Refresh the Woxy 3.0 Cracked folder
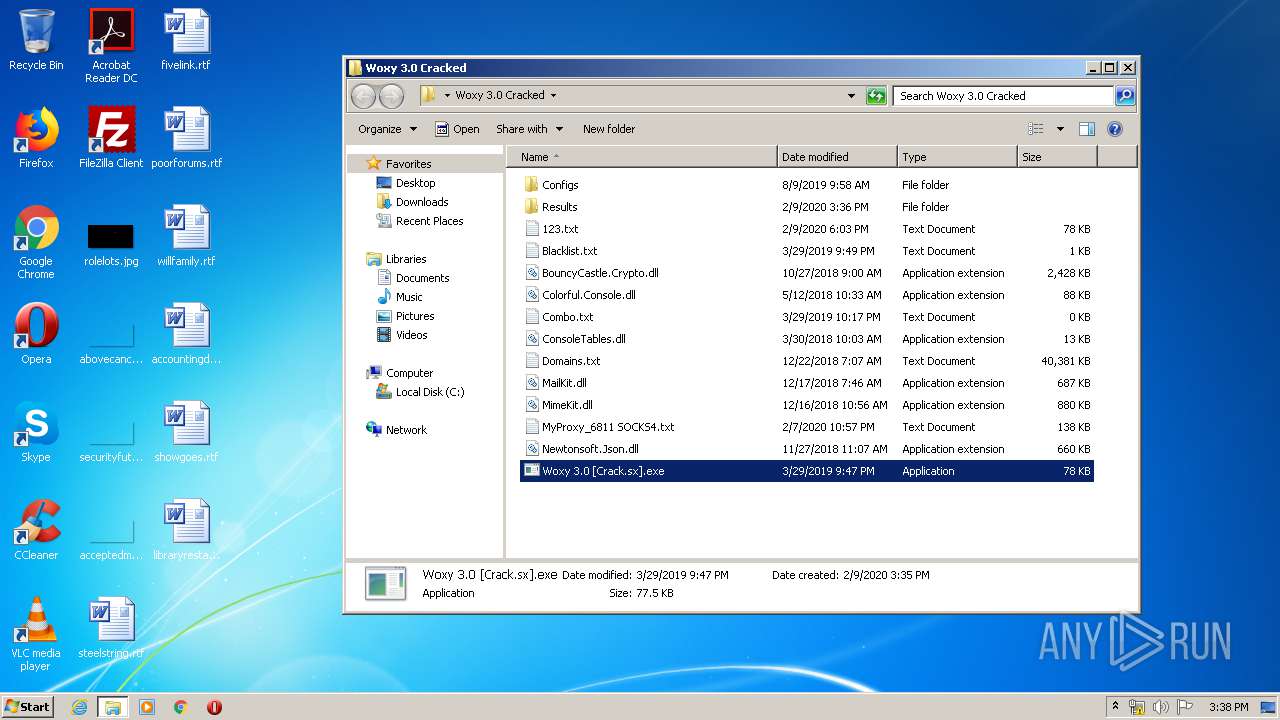The image size is (1280, 720). click(x=876, y=96)
